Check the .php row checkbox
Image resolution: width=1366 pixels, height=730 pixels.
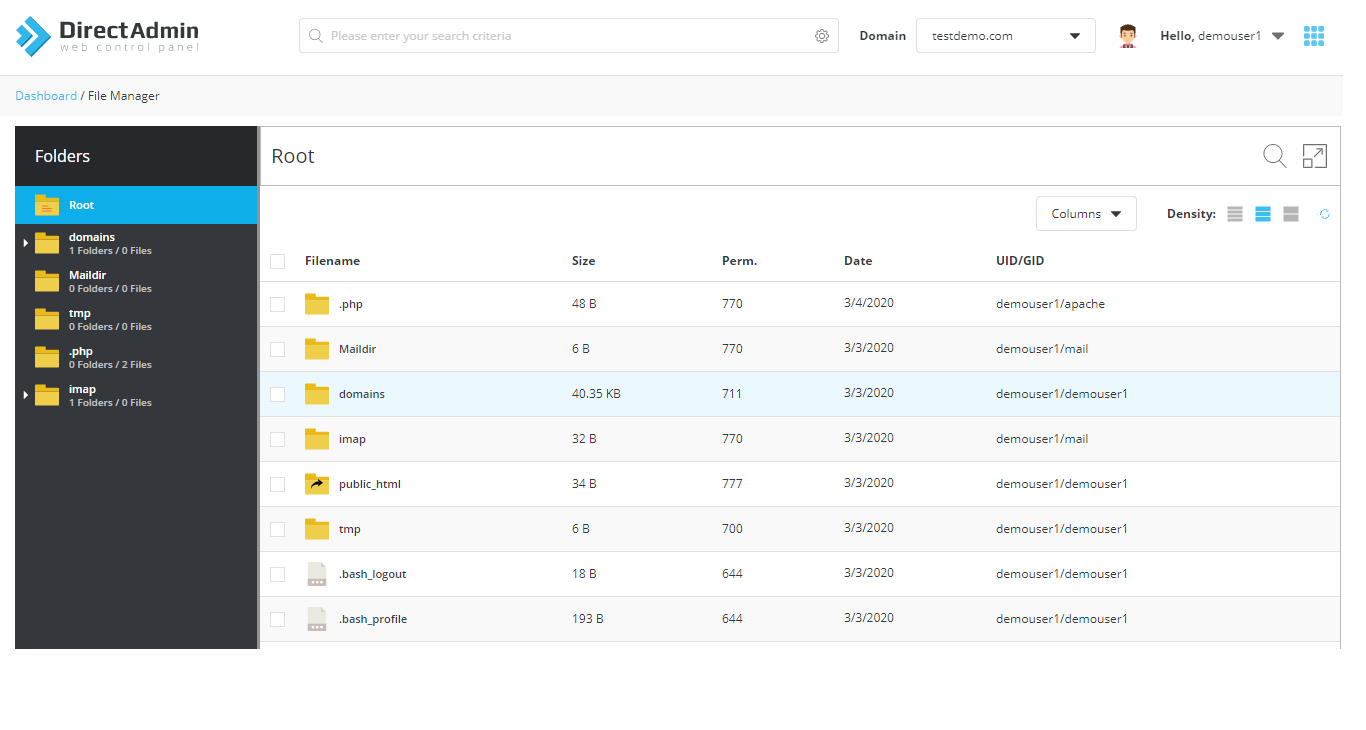pyautogui.click(x=278, y=304)
